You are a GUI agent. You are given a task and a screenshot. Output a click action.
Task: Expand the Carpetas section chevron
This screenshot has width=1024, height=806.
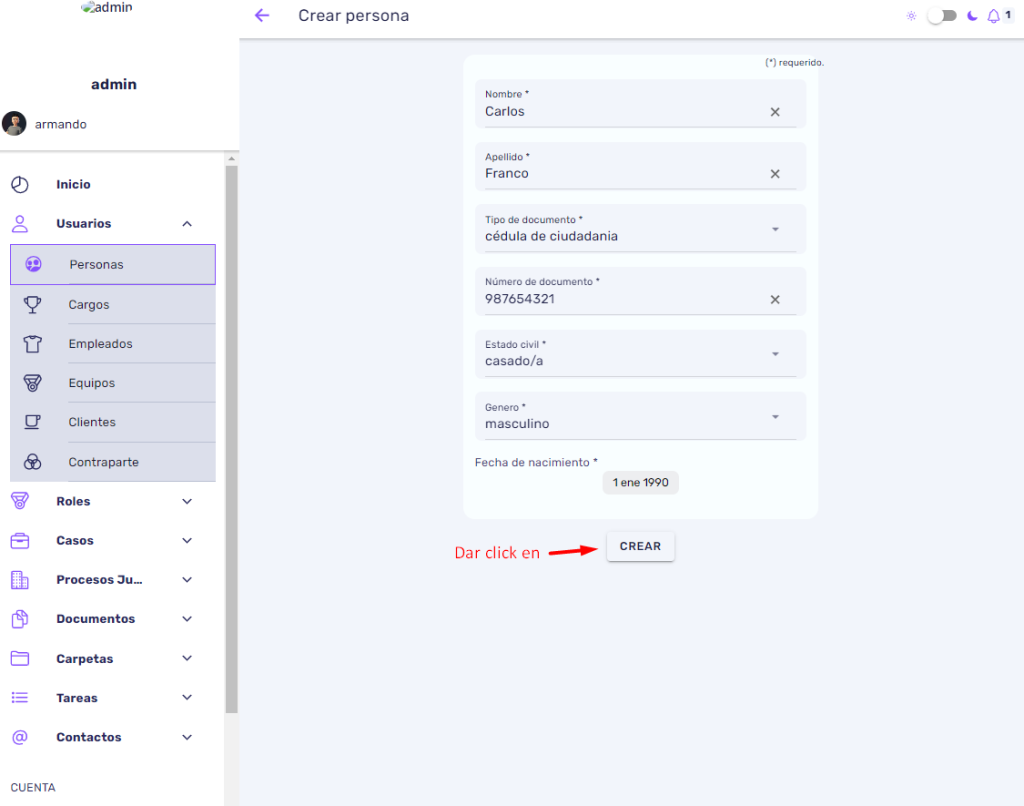(x=187, y=658)
